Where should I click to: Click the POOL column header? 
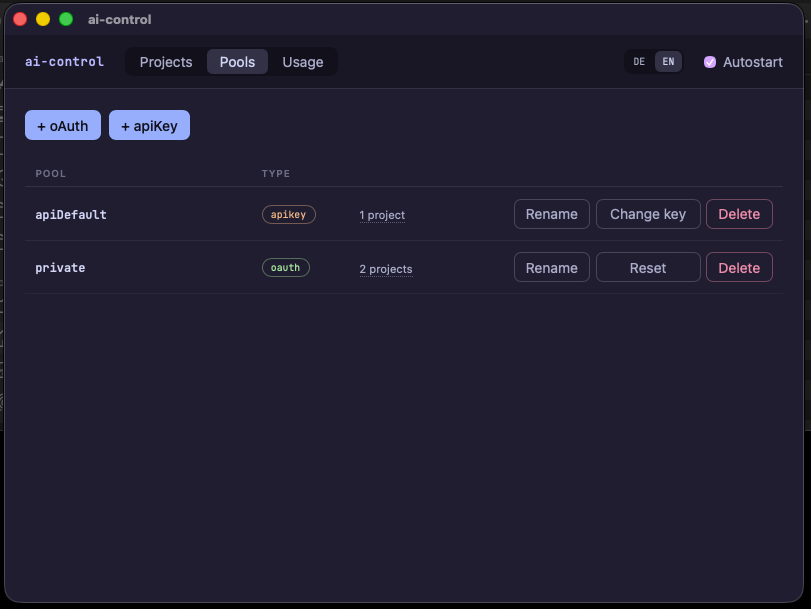tap(51, 174)
